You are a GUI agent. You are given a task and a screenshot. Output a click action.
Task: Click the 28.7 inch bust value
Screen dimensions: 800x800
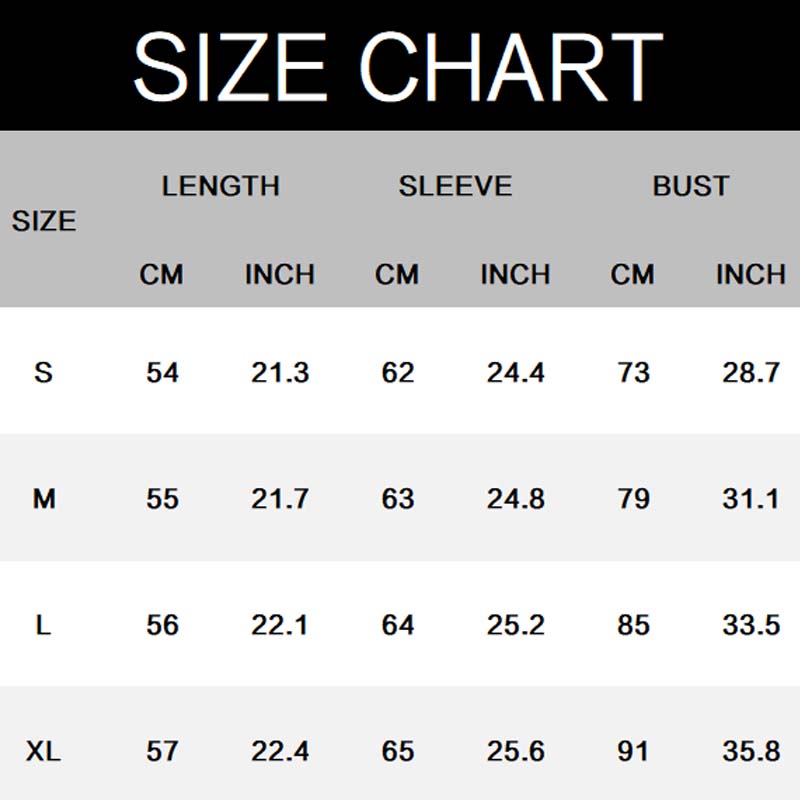click(x=750, y=373)
